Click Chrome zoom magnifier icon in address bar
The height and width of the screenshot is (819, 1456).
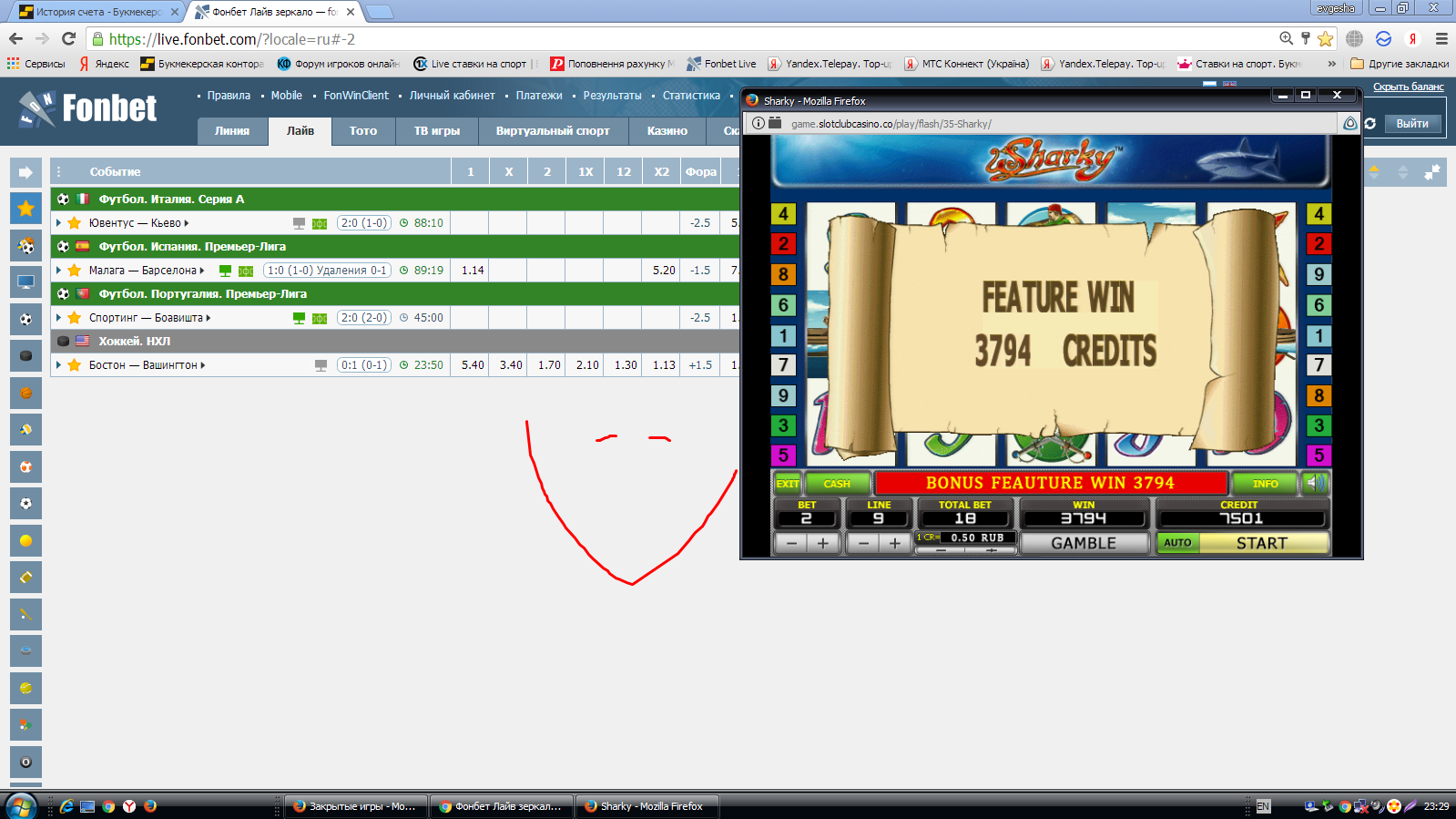click(1286, 38)
